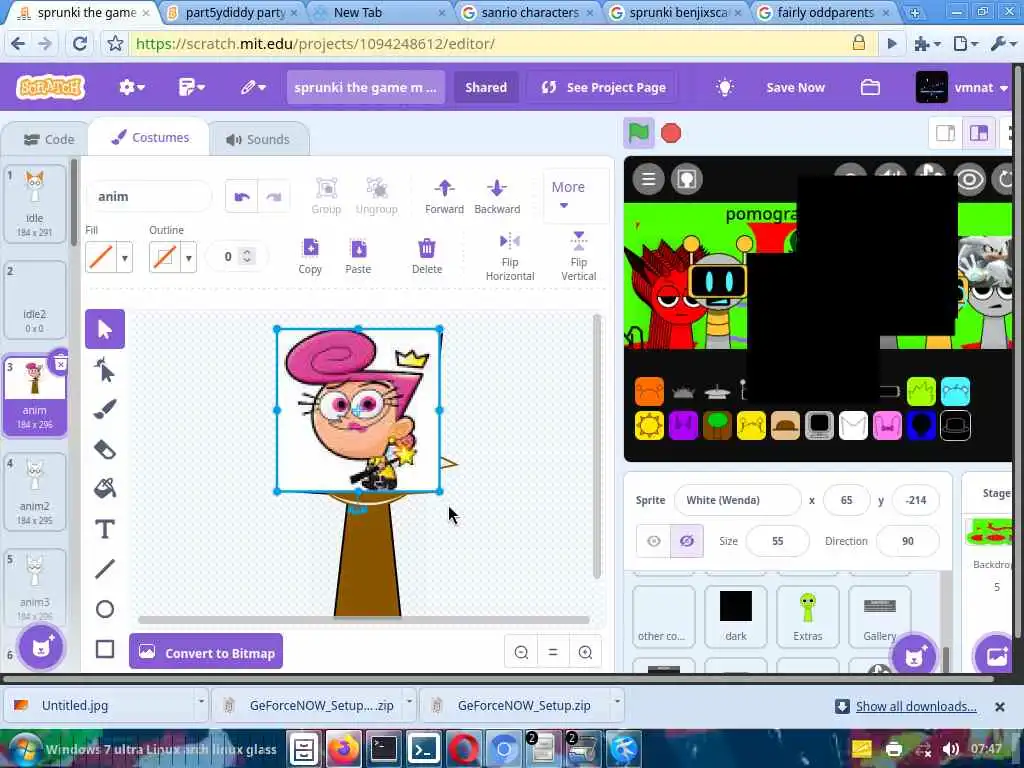Open the File menu dropdown
Image resolution: width=1024 pixels, height=768 pixels.
[191, 88]
